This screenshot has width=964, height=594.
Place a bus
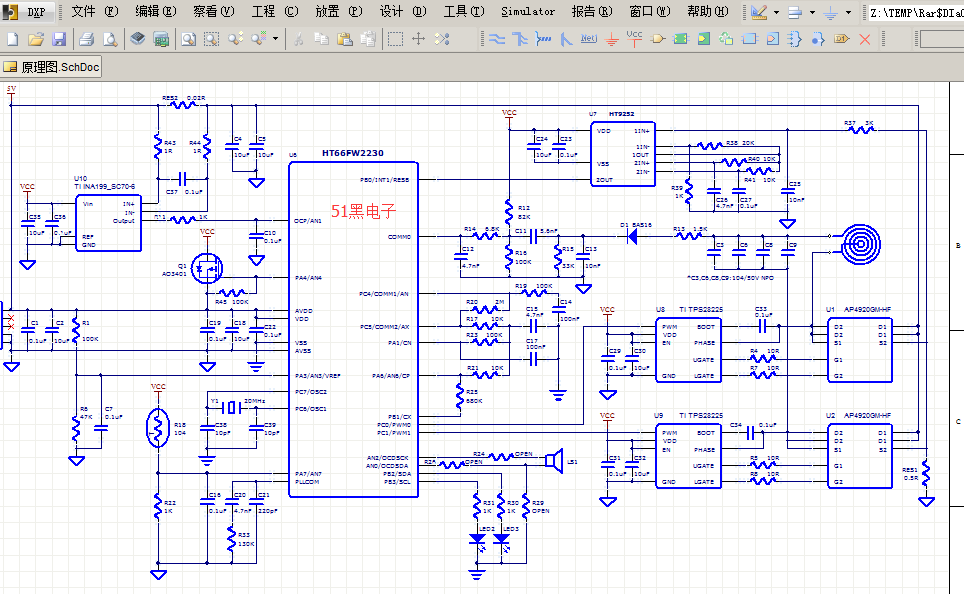[520, 39]
